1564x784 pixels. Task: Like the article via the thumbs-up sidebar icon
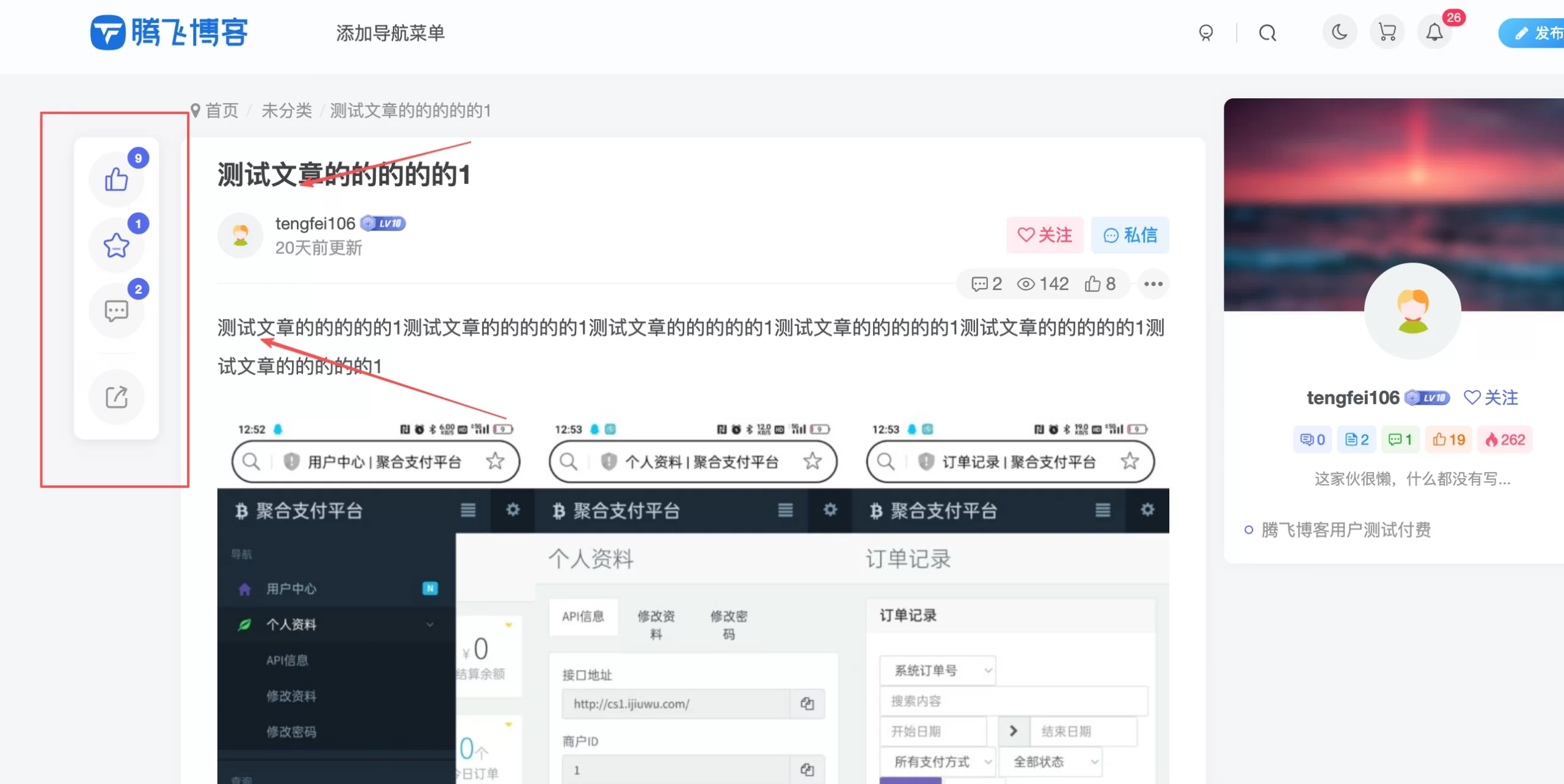pyautogui.click(x=116, y=179)
